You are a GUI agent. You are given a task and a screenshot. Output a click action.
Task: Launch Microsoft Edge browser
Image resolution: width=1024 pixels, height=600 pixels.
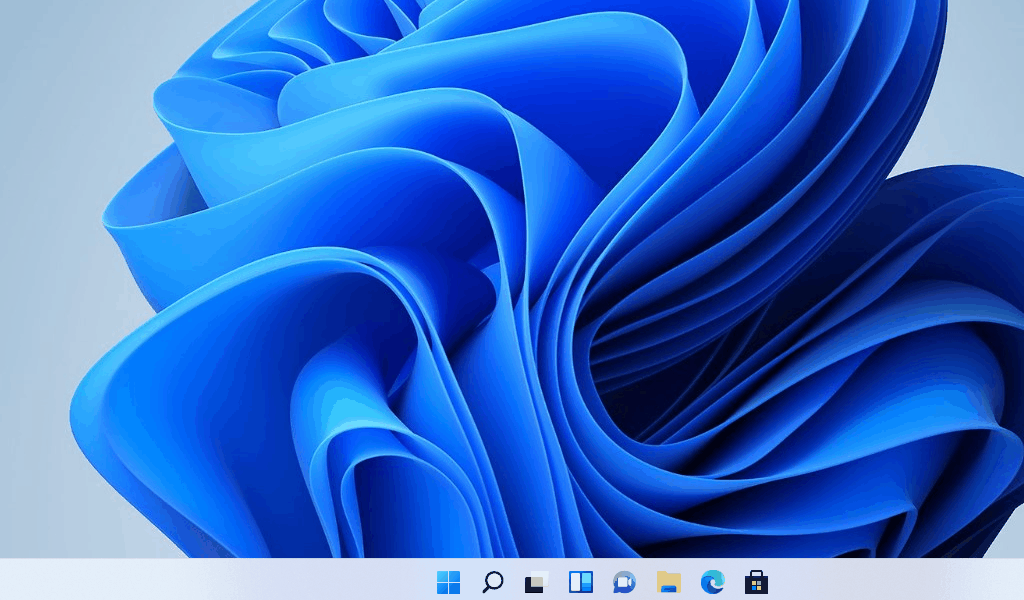tap(712, 582)
